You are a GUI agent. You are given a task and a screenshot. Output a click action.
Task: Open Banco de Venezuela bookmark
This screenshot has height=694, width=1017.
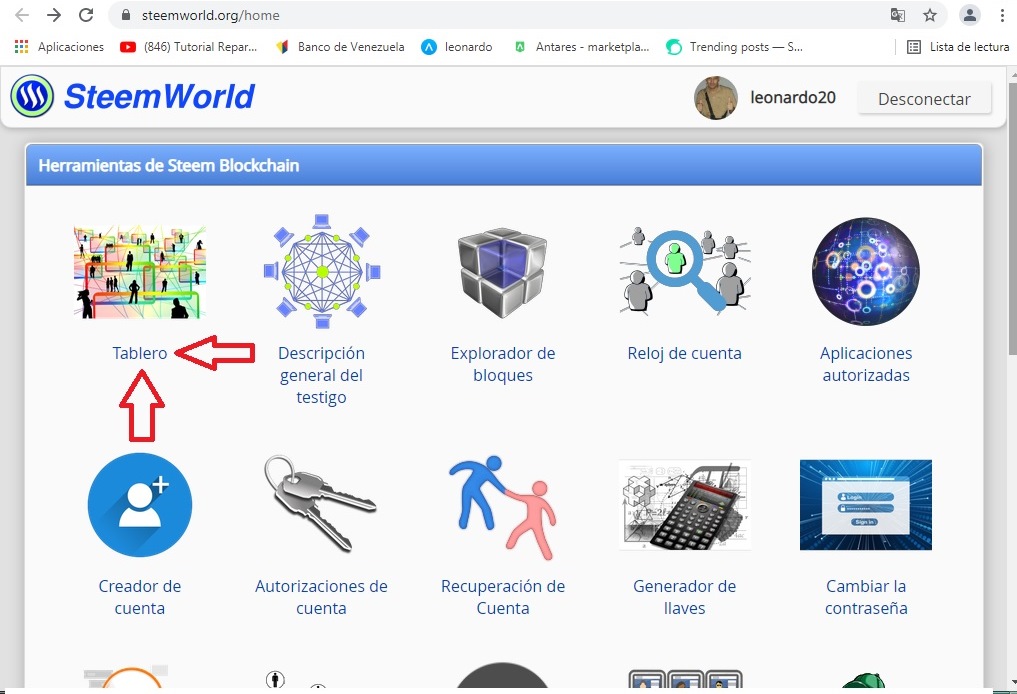340,47
